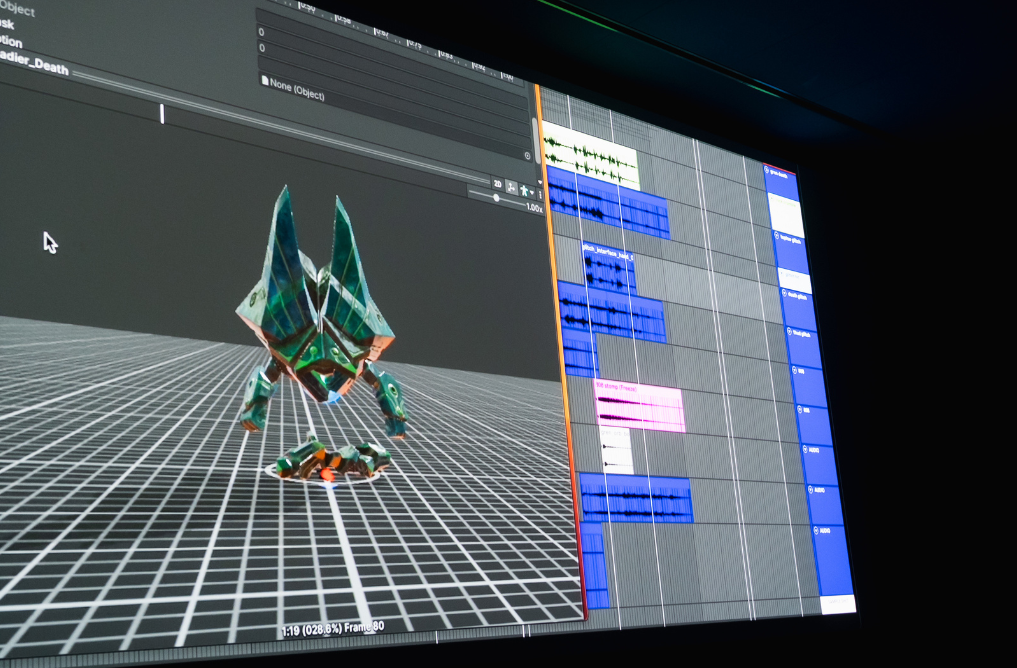Toggle the 2D preview mode button

click(497, 184)
